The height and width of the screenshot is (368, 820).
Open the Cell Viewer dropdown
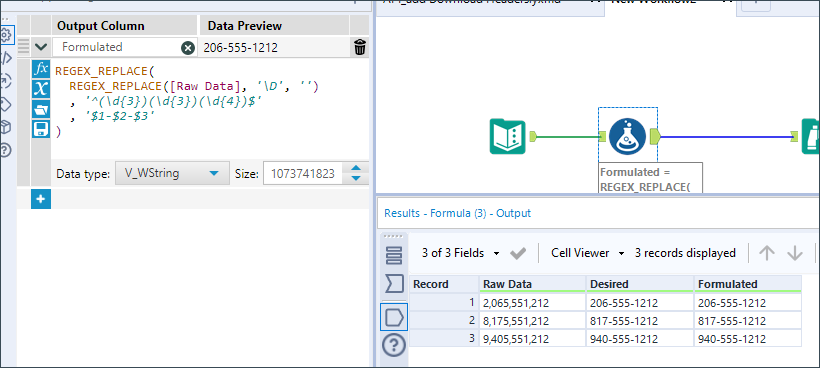[588, 253]
